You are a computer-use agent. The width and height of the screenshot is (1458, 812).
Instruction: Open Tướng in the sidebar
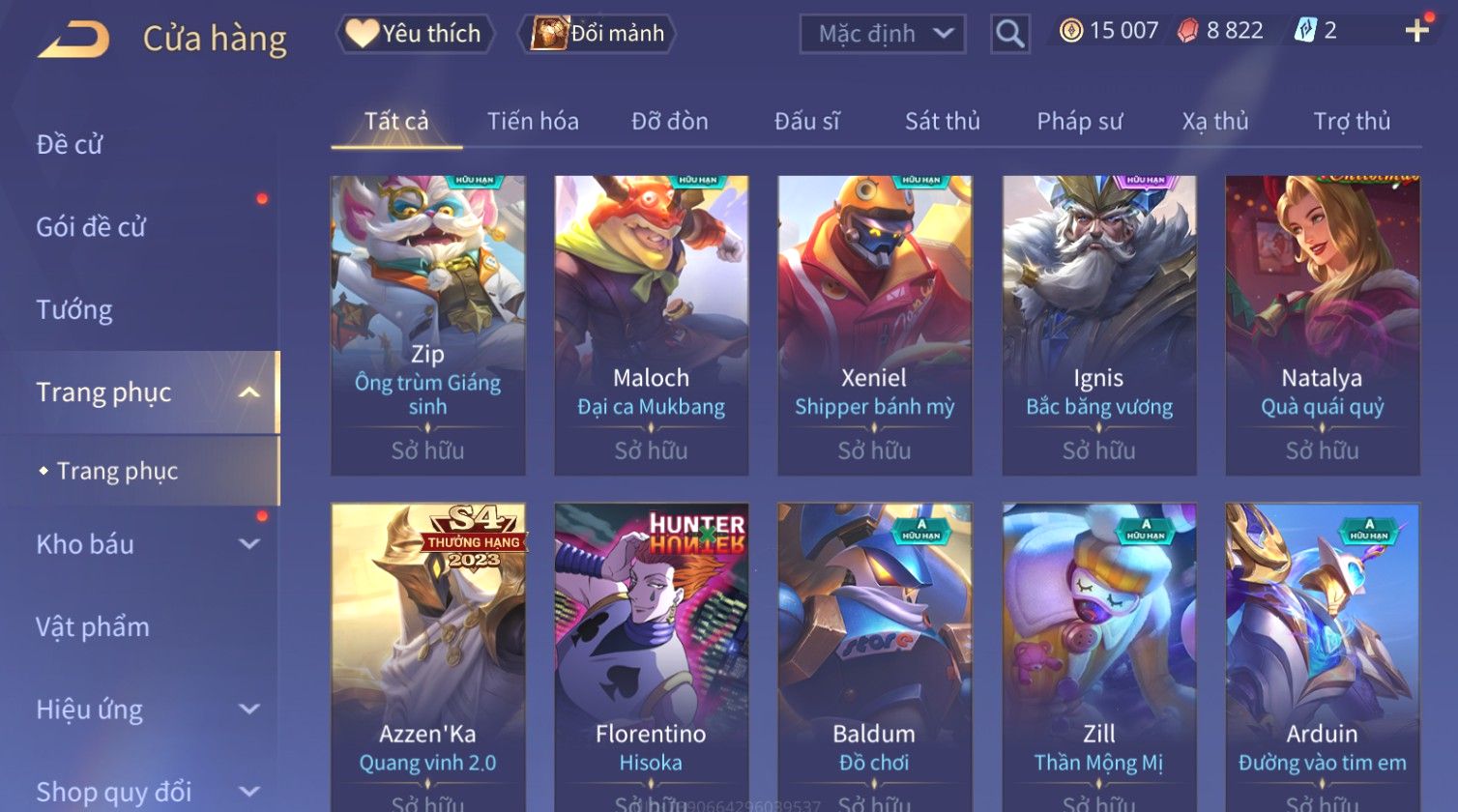73,310
